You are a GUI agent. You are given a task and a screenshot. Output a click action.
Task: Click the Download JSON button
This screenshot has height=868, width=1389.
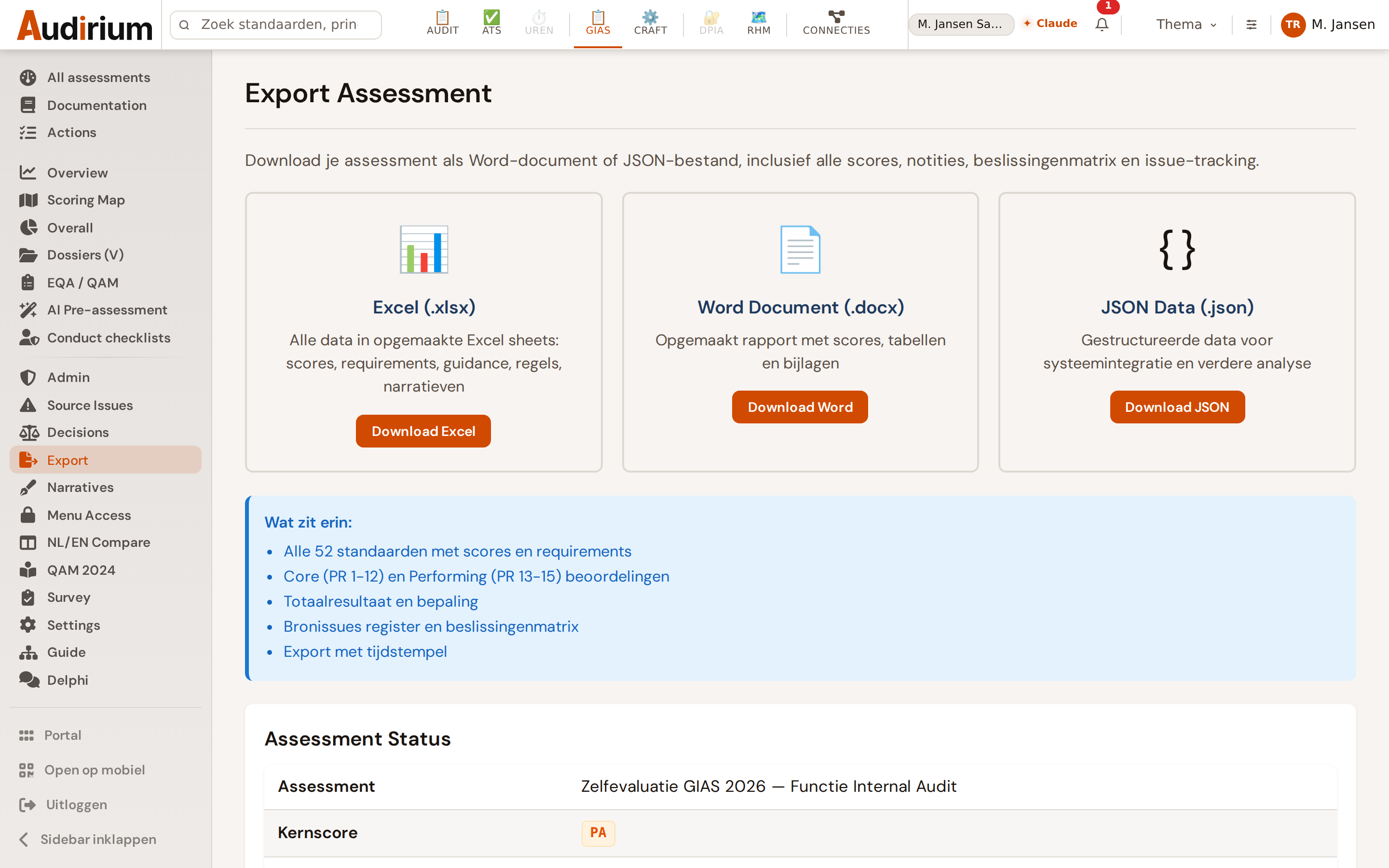[x=1177, y=407]
